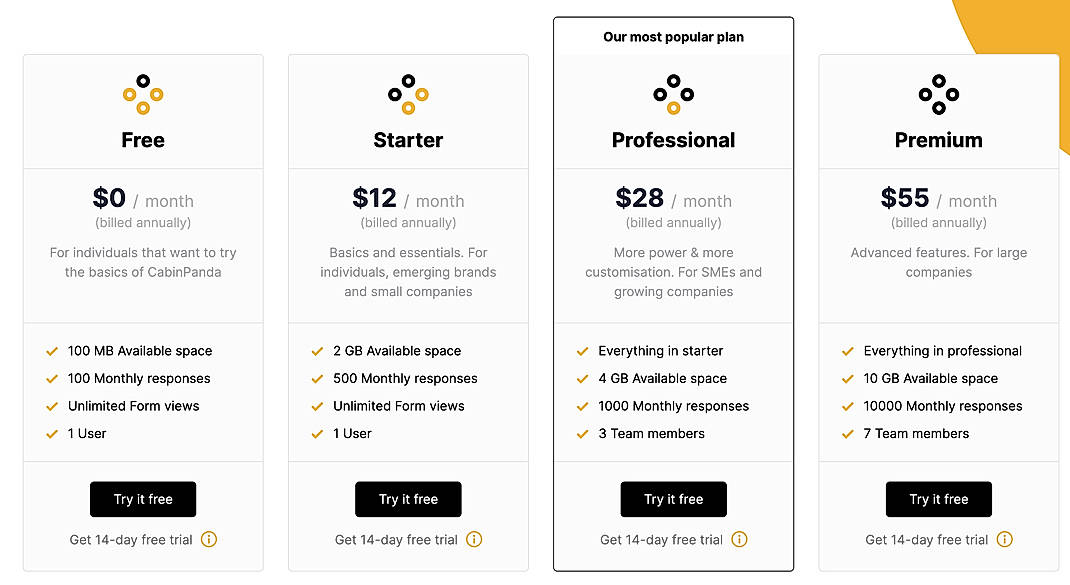Start Professional trial via Try it free button
Screen dimensions: 1070x585
pos(673,499)
